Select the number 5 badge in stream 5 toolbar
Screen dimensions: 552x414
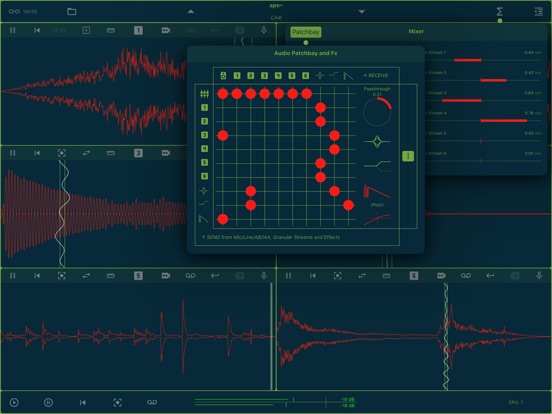click(138, 275)
